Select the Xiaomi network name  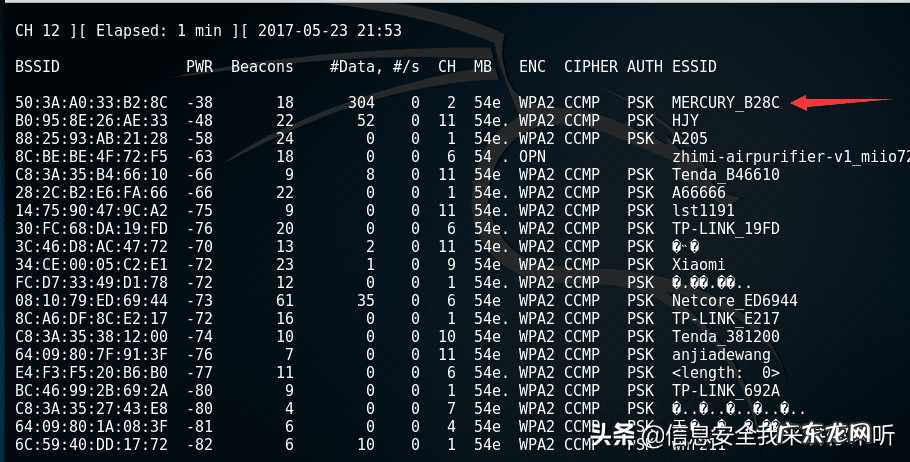pyautogui.click(x=698, y=264)
